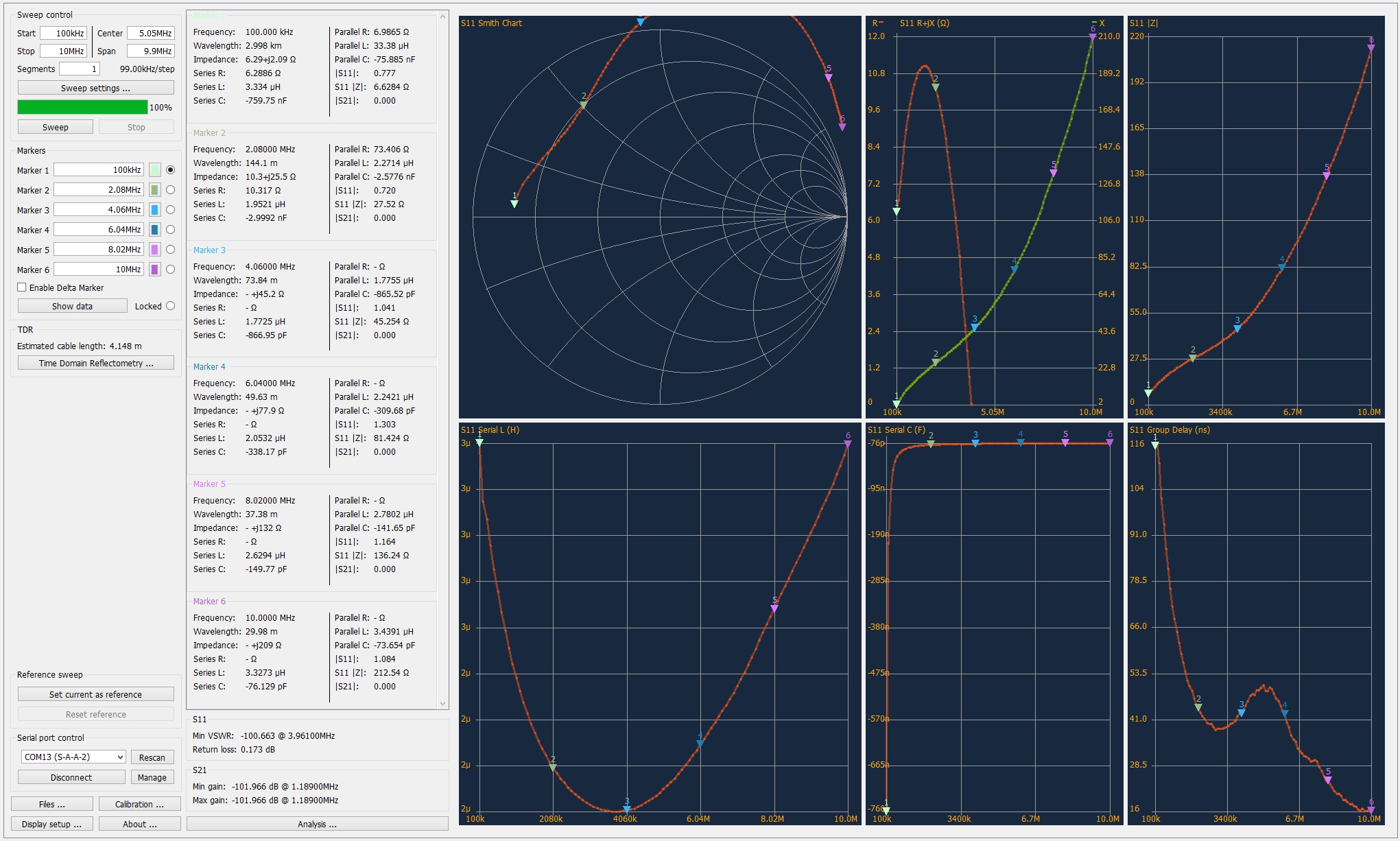Click the marker panel scroll-up arrow
This screenshot has height=841, width=1400.
442,16
